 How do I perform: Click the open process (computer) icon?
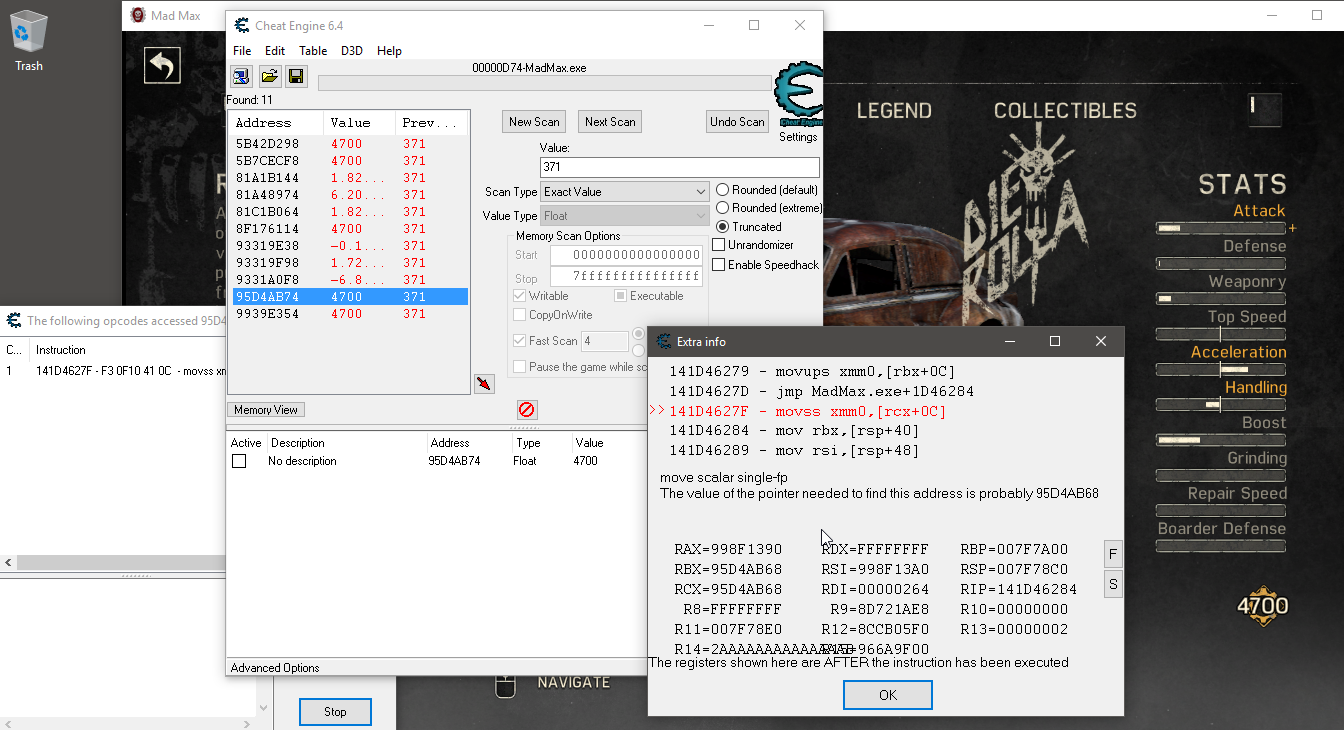coord(241,76)
